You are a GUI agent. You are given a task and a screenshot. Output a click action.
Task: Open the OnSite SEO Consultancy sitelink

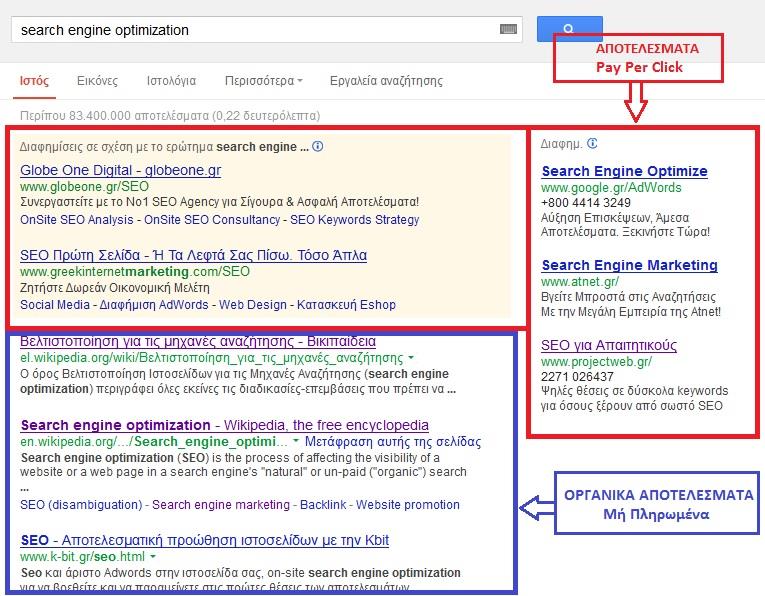tap(212, 220)
